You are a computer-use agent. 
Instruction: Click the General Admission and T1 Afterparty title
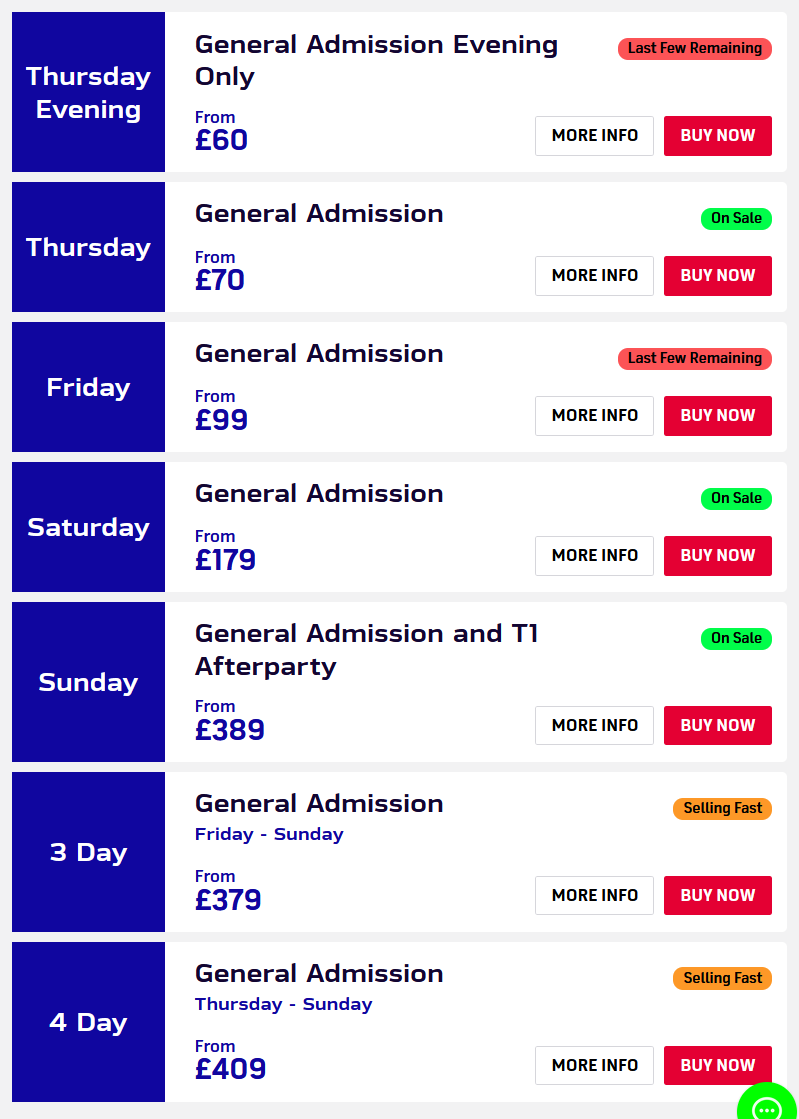coord(366,649)
